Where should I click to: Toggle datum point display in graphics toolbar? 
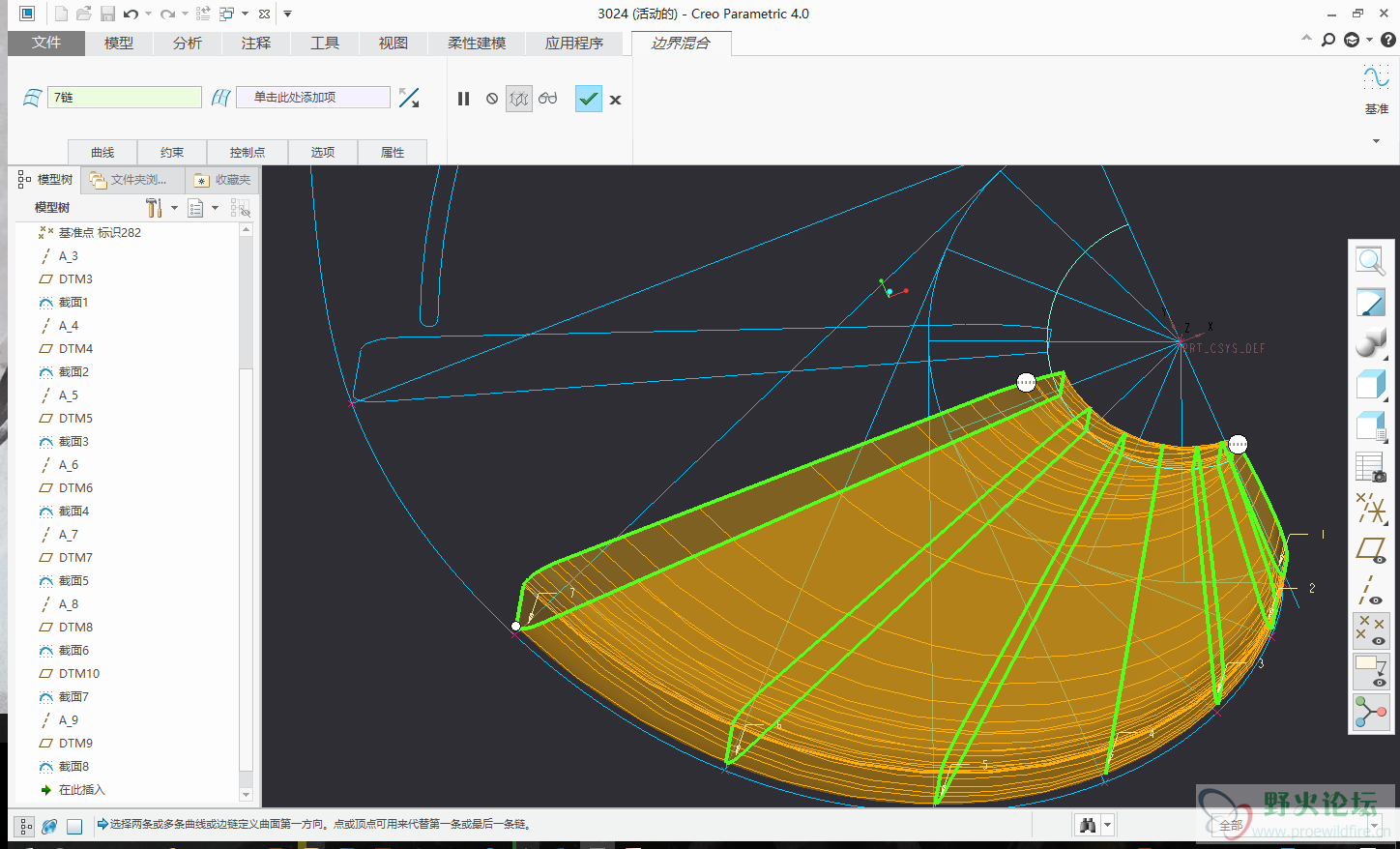pyautogui.click(x=1370, y=630)
